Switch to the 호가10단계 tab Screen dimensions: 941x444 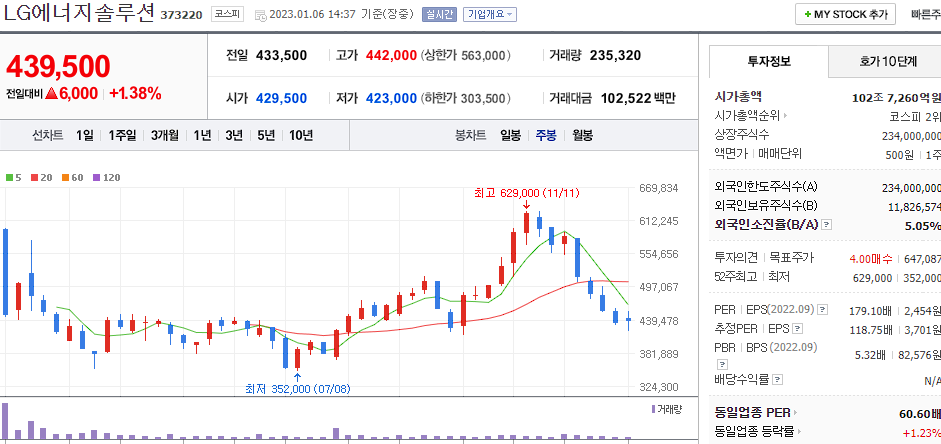coord(887,61)
